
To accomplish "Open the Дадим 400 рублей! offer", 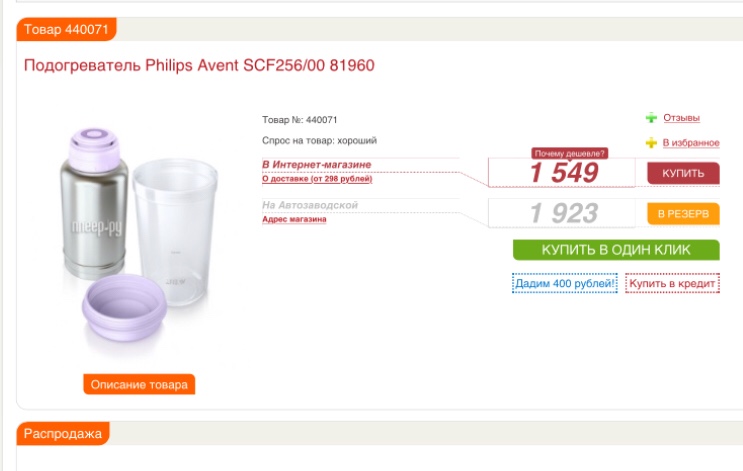I will (x=563, y=283).
